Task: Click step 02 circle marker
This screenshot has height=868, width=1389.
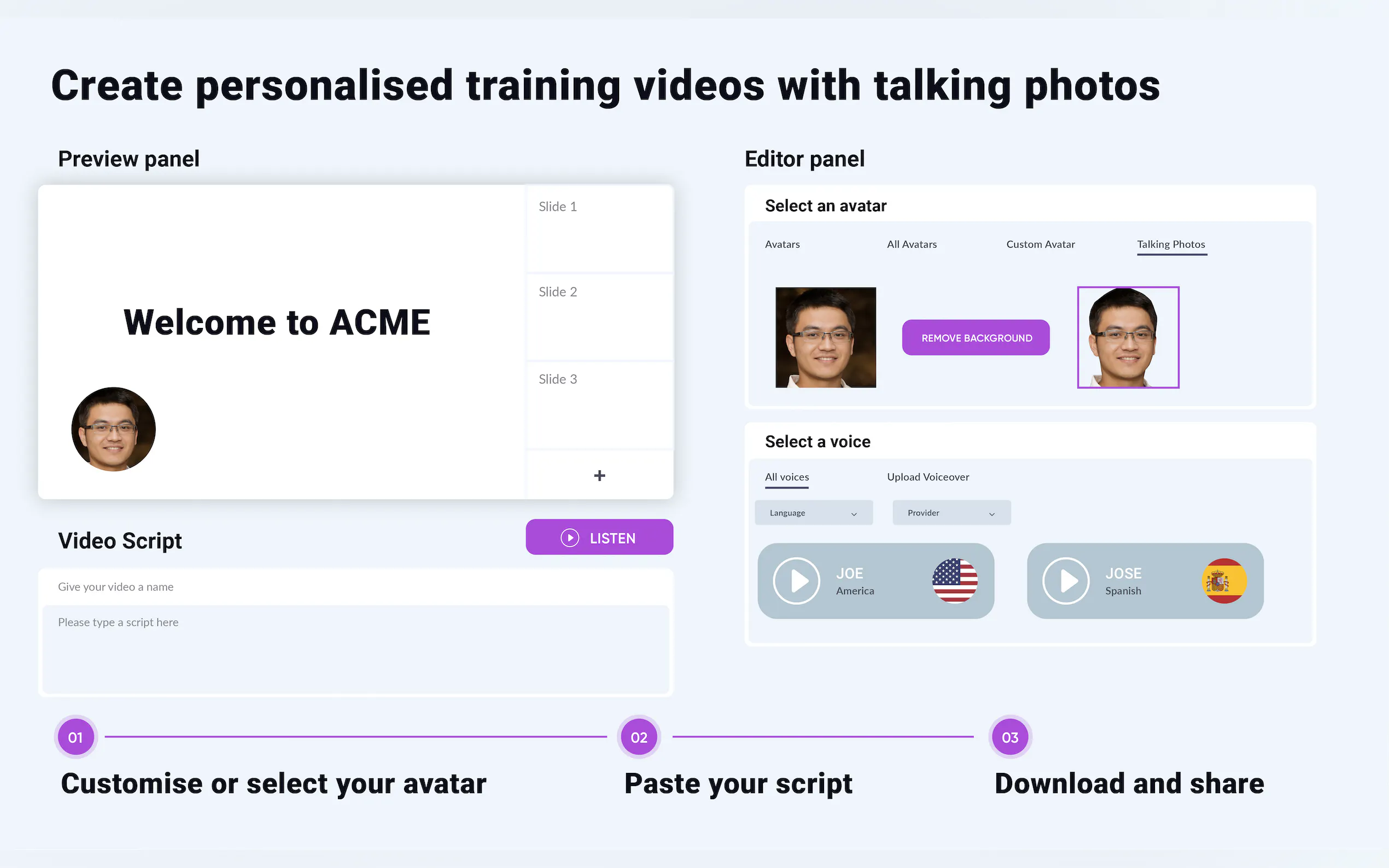Action: pyautogui.click(x=639, y=737)
